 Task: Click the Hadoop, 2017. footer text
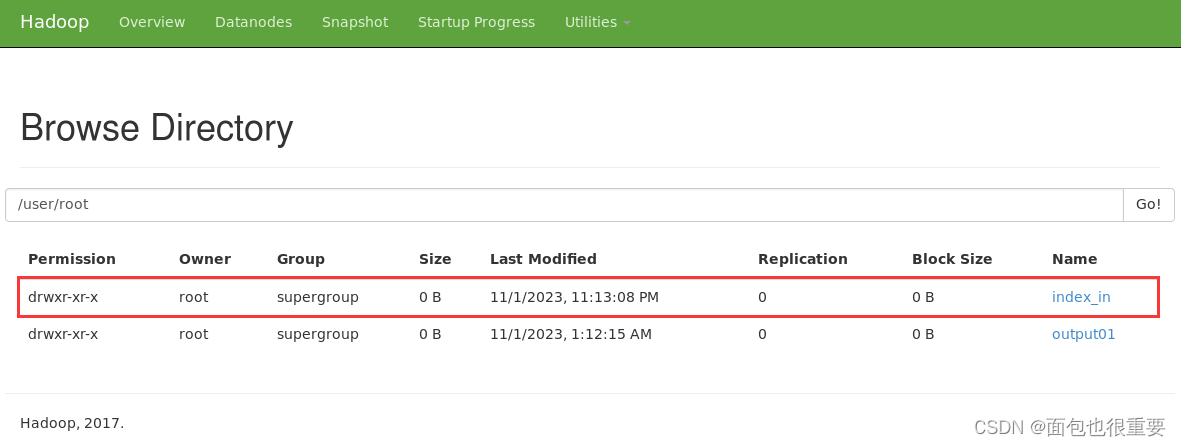click(72, 423)
